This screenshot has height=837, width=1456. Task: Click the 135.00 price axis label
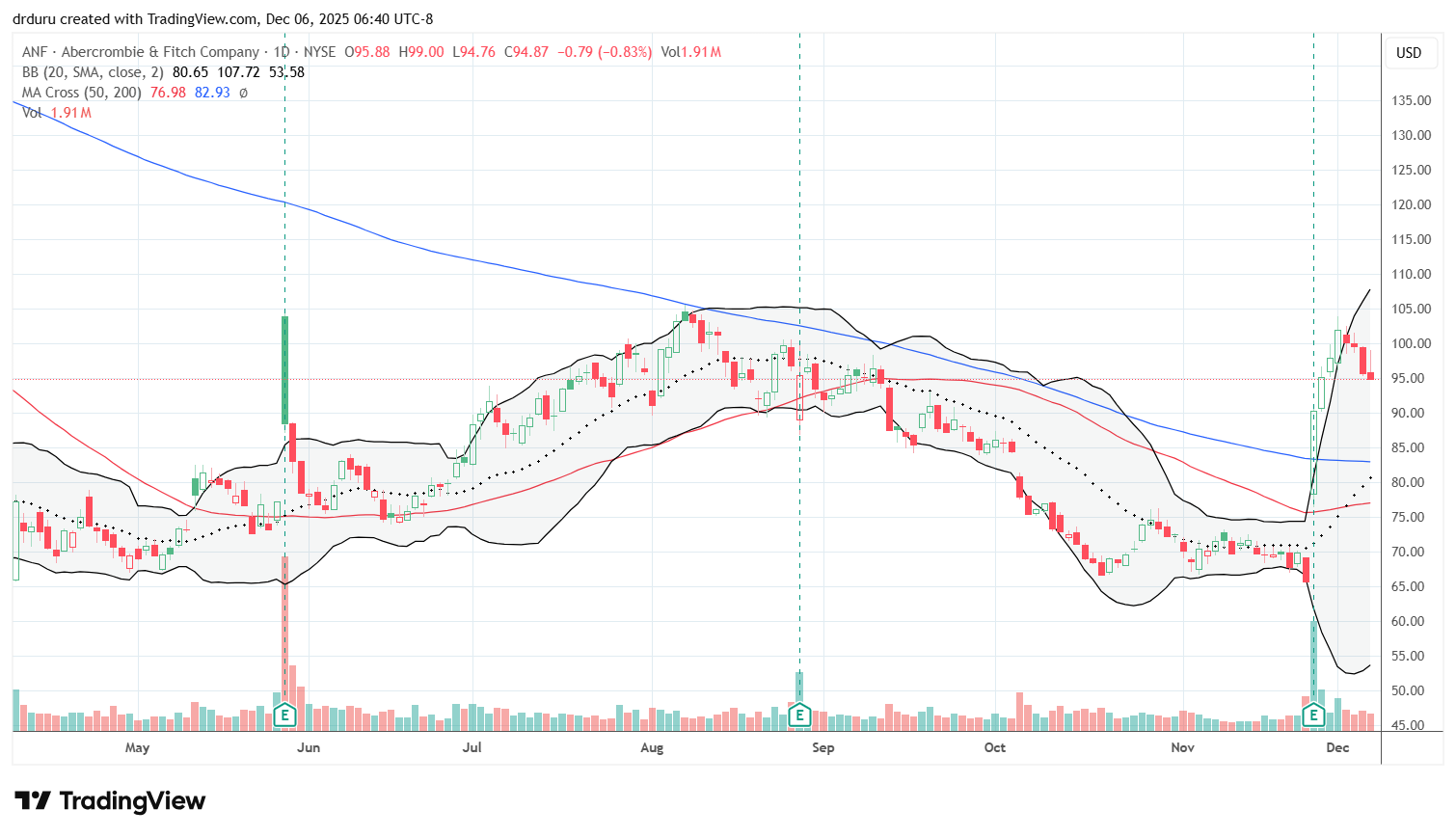click(x=1411, y=100)
